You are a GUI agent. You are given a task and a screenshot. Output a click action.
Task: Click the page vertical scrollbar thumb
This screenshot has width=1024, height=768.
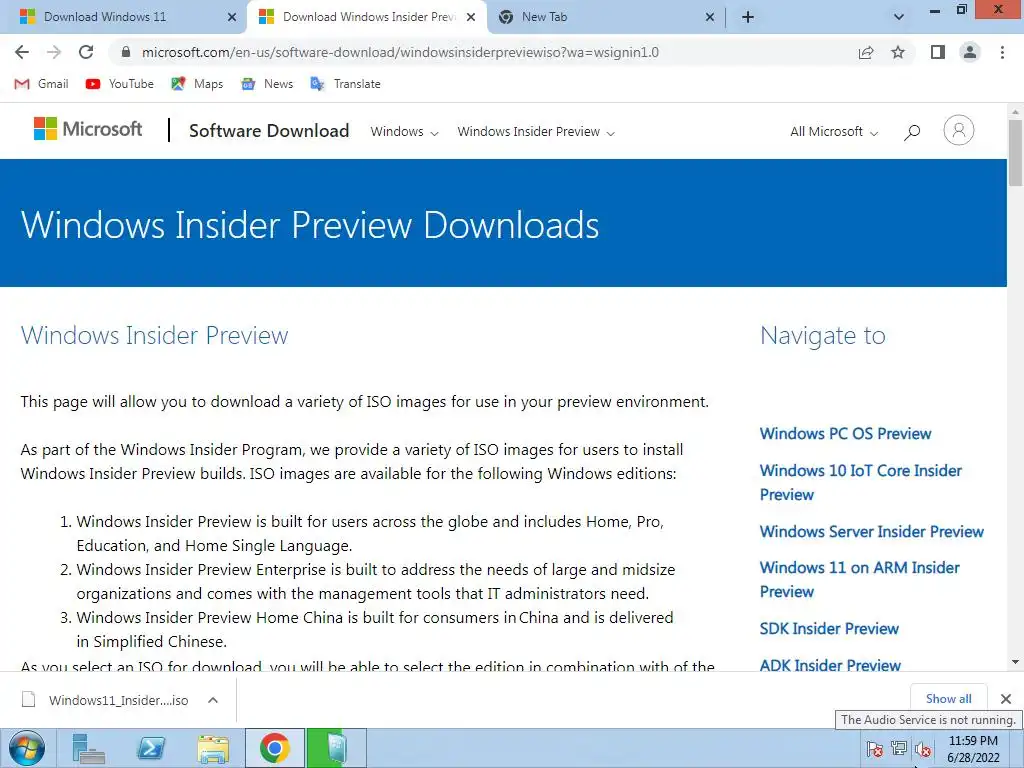[1015, 152]
